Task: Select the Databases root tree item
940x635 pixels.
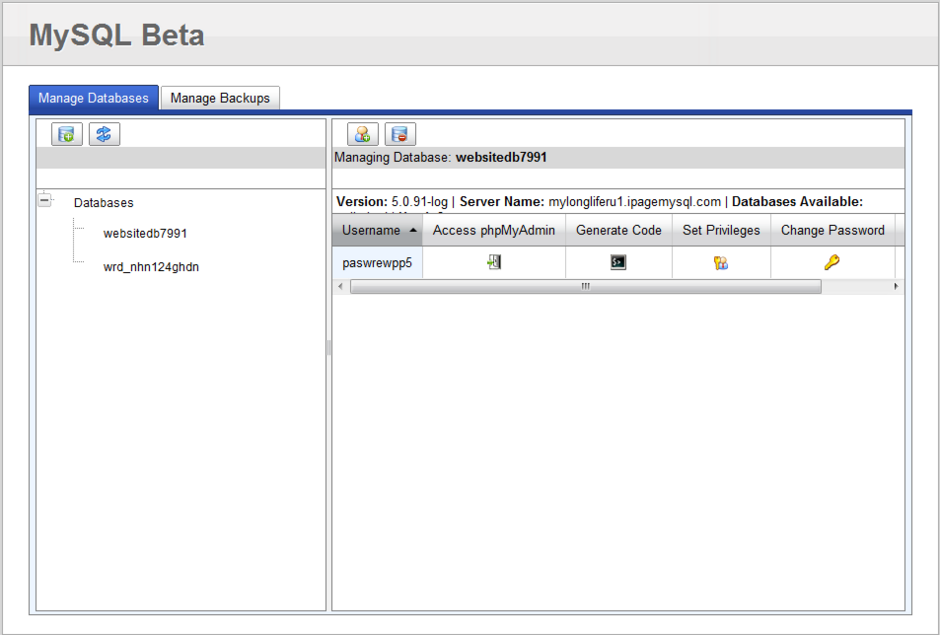Action: (x=104, y=203)
